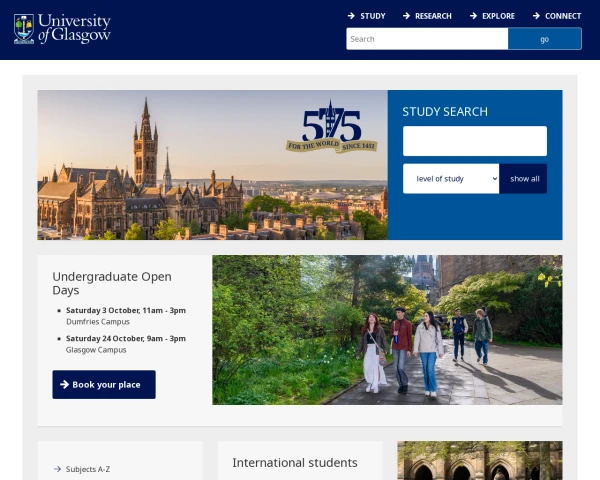
Task: Focus the site Search field in header
Action: click(427, 39)
